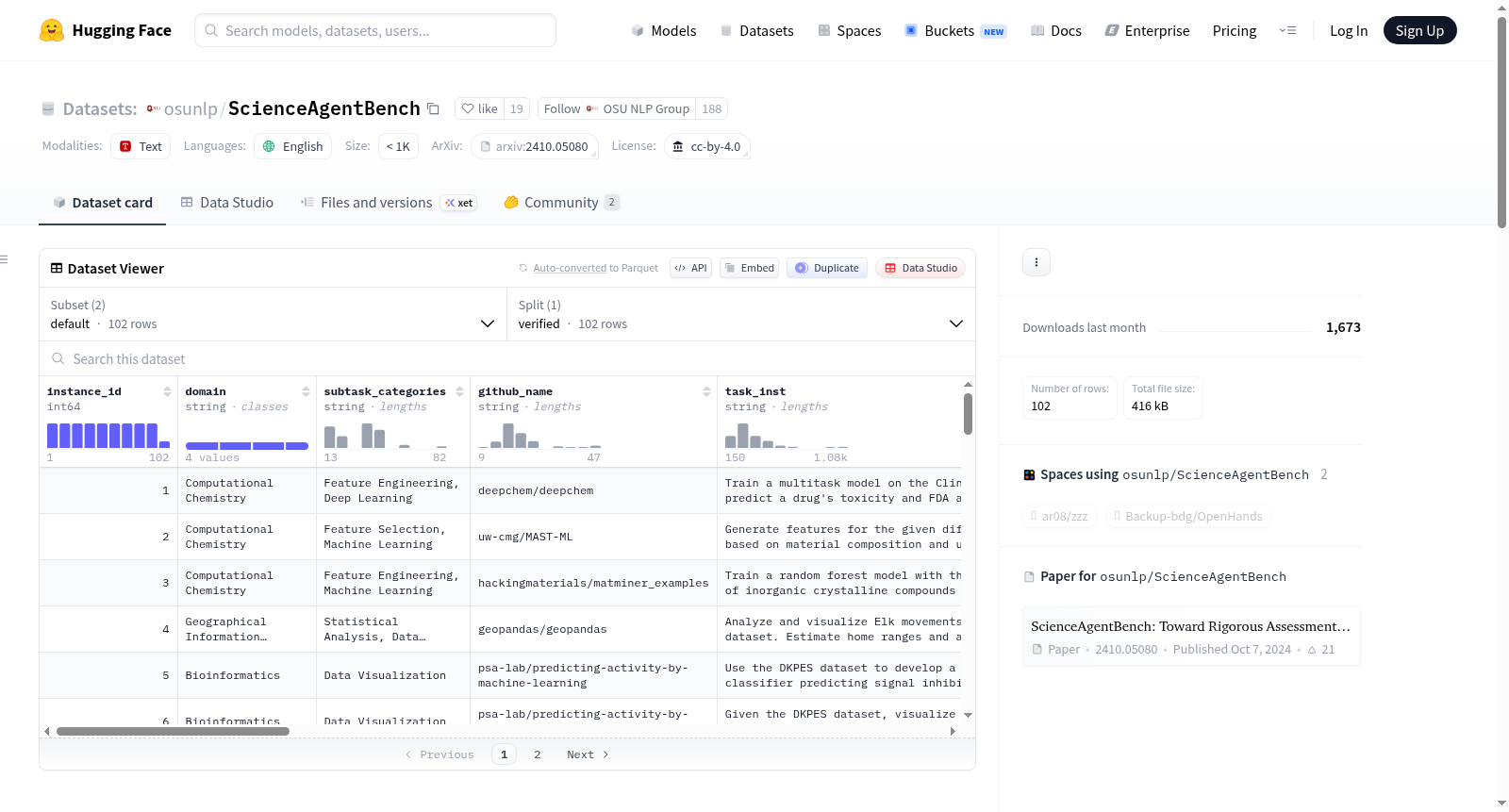Click the instance_id histogram chart
Viewport: 1509px width, 812px height.
[108, 435]
